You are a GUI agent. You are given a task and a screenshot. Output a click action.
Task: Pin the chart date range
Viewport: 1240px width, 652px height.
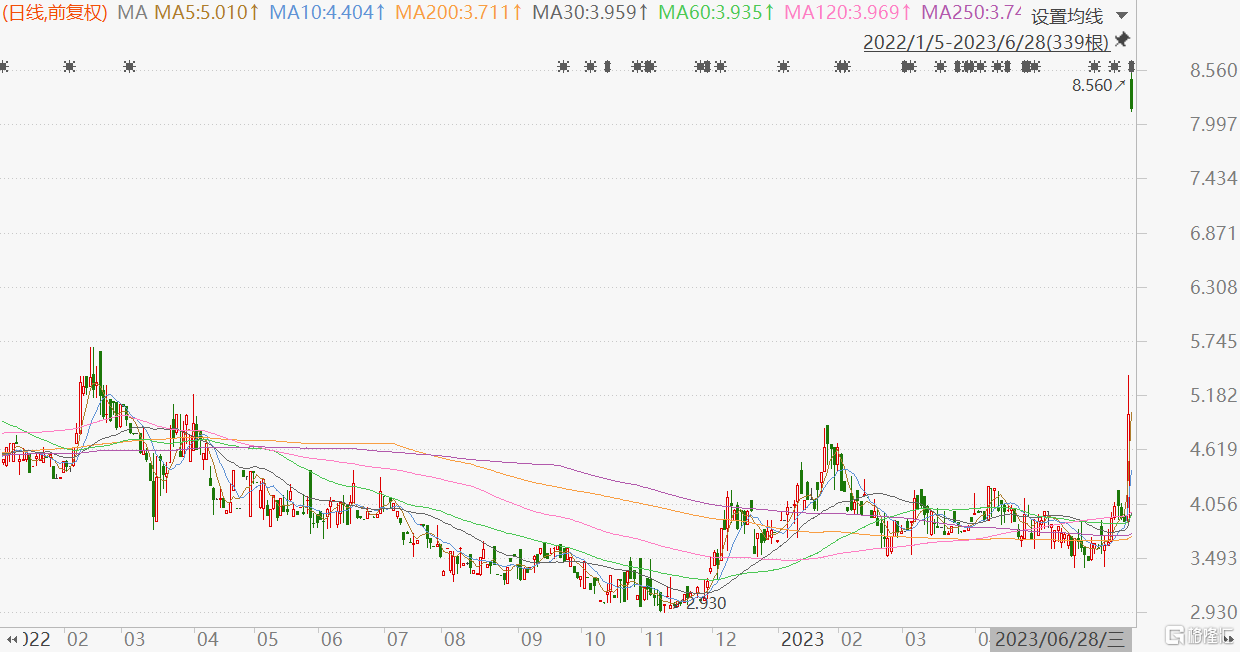1121,40
